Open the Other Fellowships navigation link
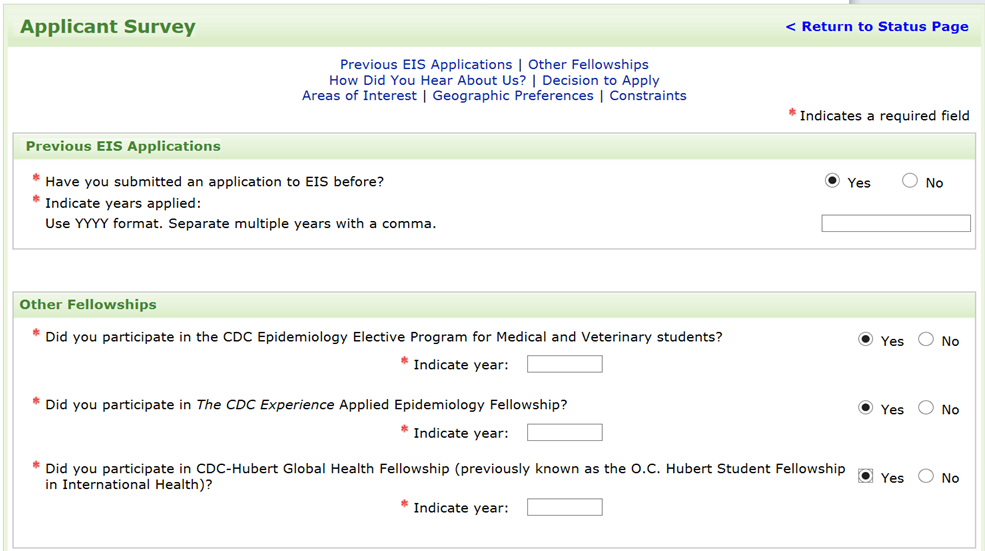 click(x=588, y=64)
